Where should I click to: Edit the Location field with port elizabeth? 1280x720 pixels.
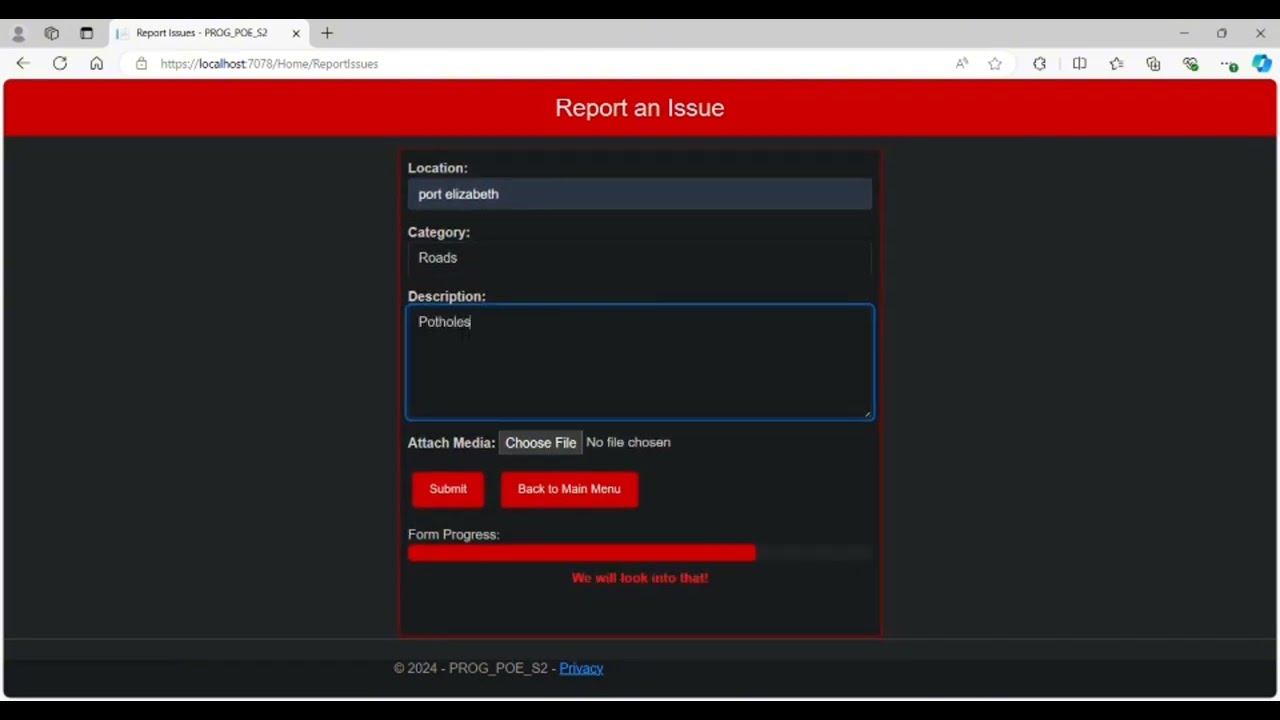[640, 194]
